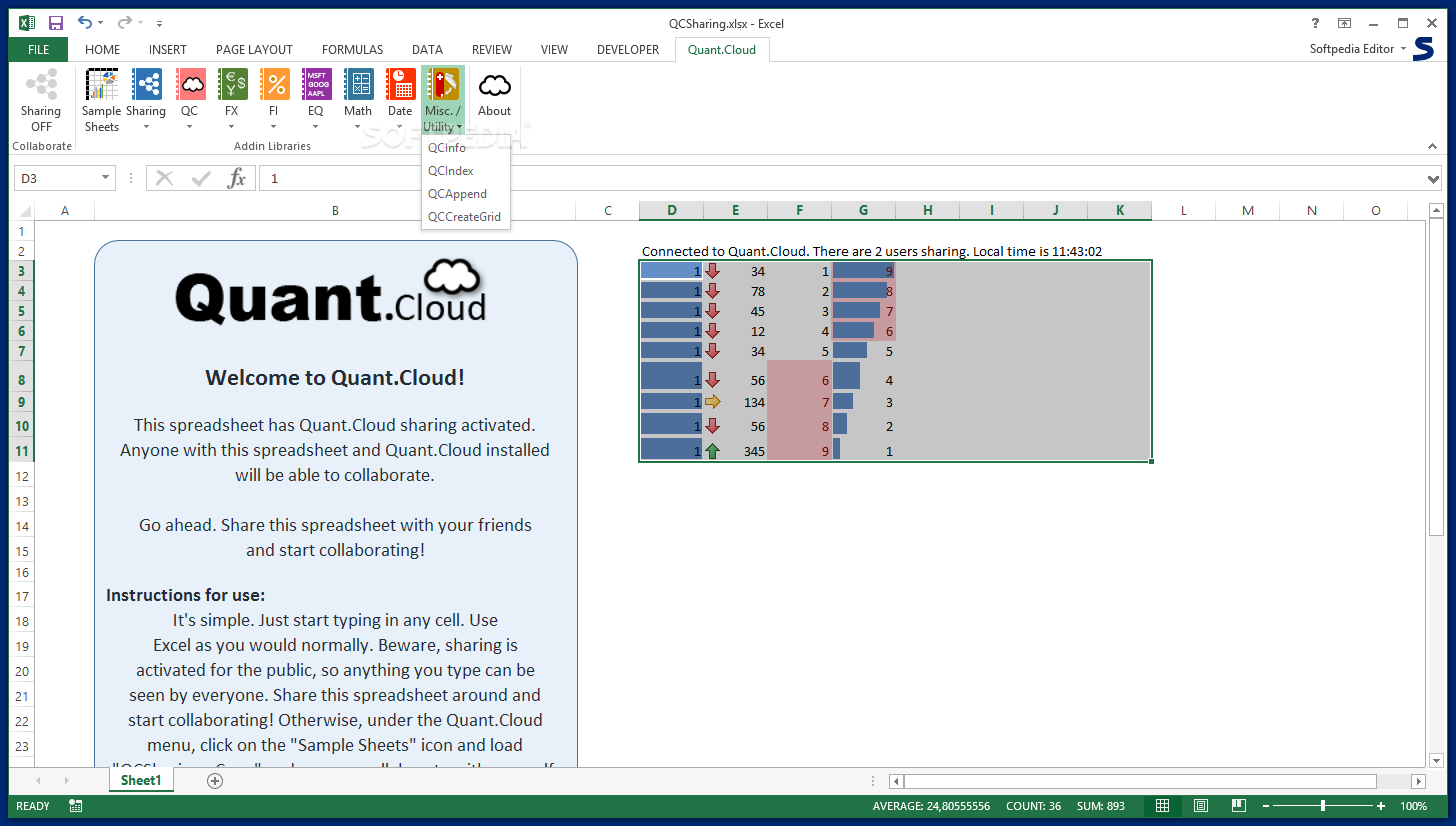This screenshot has height=826, width=1456.
Task: Click the sheet navigation previous arrow
Action: tap(38, 780)
